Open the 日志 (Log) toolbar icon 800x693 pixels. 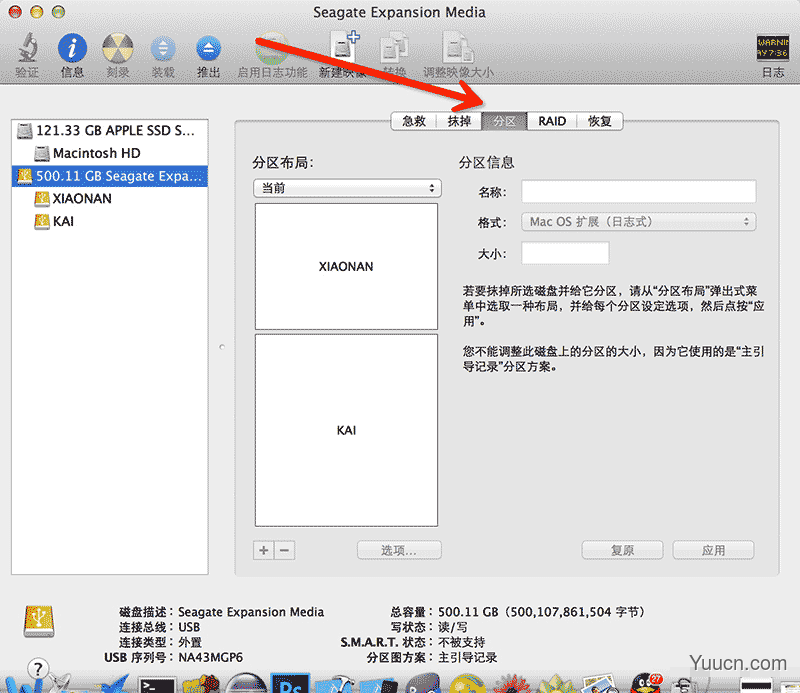click(772, 48)
